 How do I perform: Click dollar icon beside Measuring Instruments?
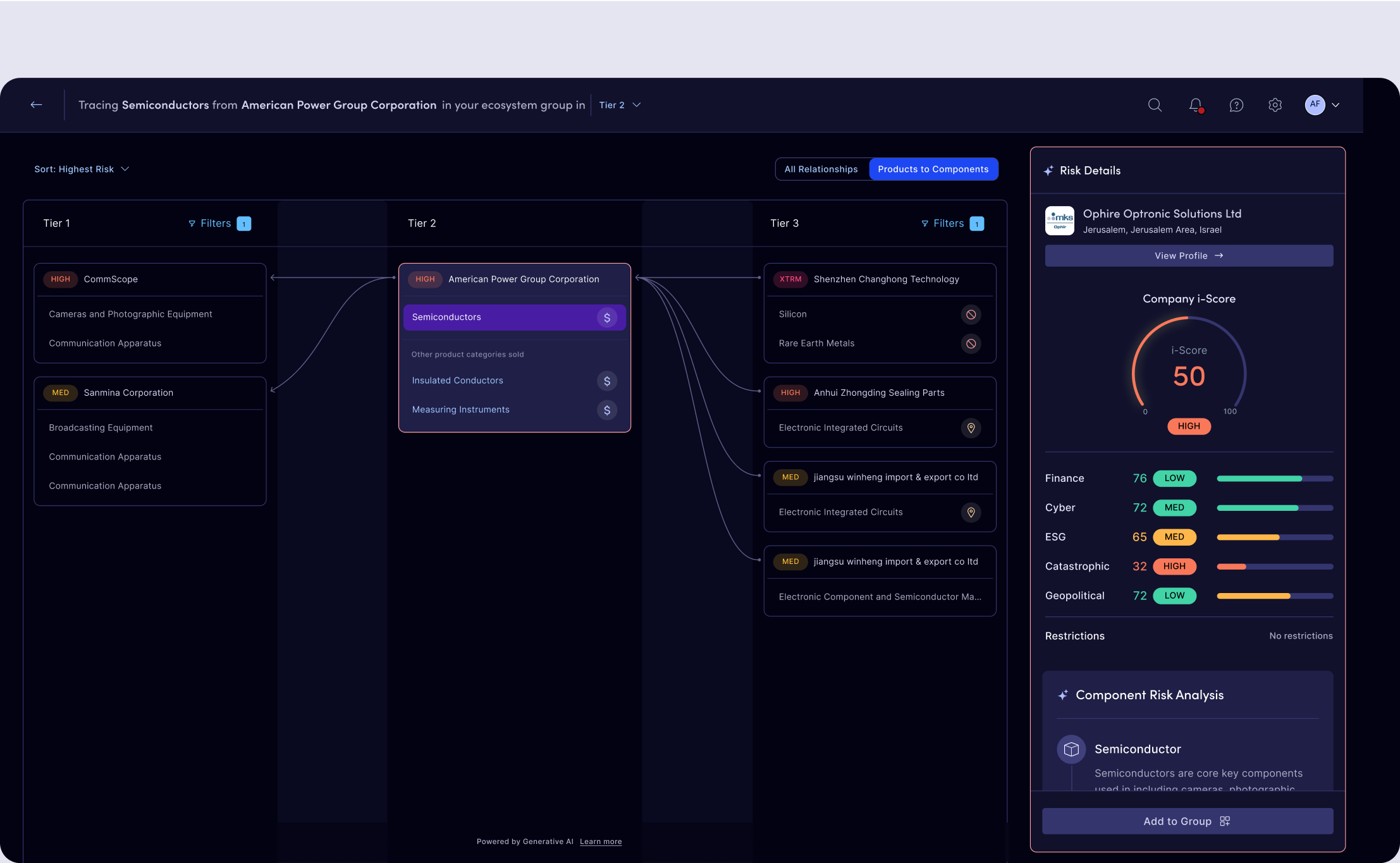pos(606,410)
